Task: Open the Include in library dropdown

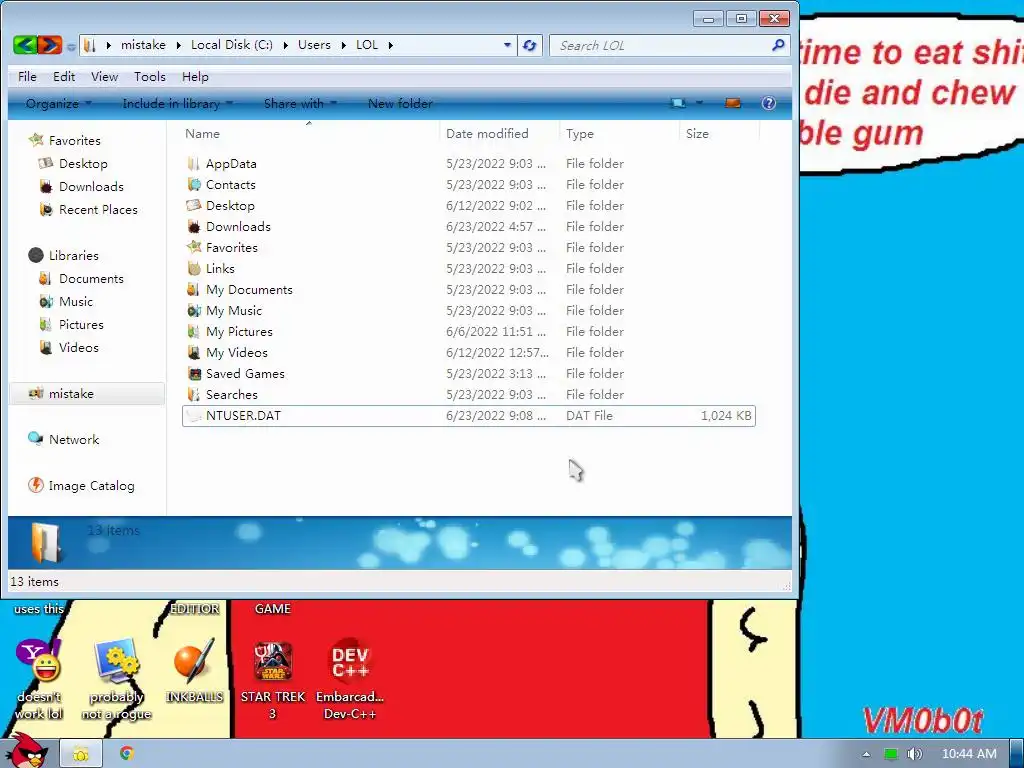Action: (177, 103)
